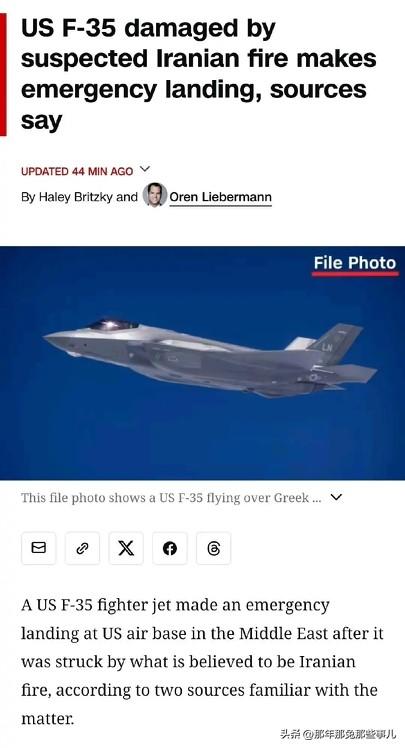
Task: Share article via email envelope icon
Action: click(39, 548)
